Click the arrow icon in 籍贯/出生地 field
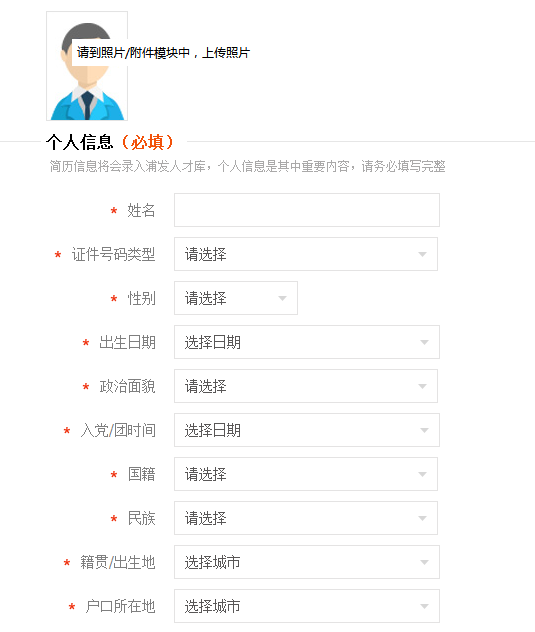 click(424, 562)
